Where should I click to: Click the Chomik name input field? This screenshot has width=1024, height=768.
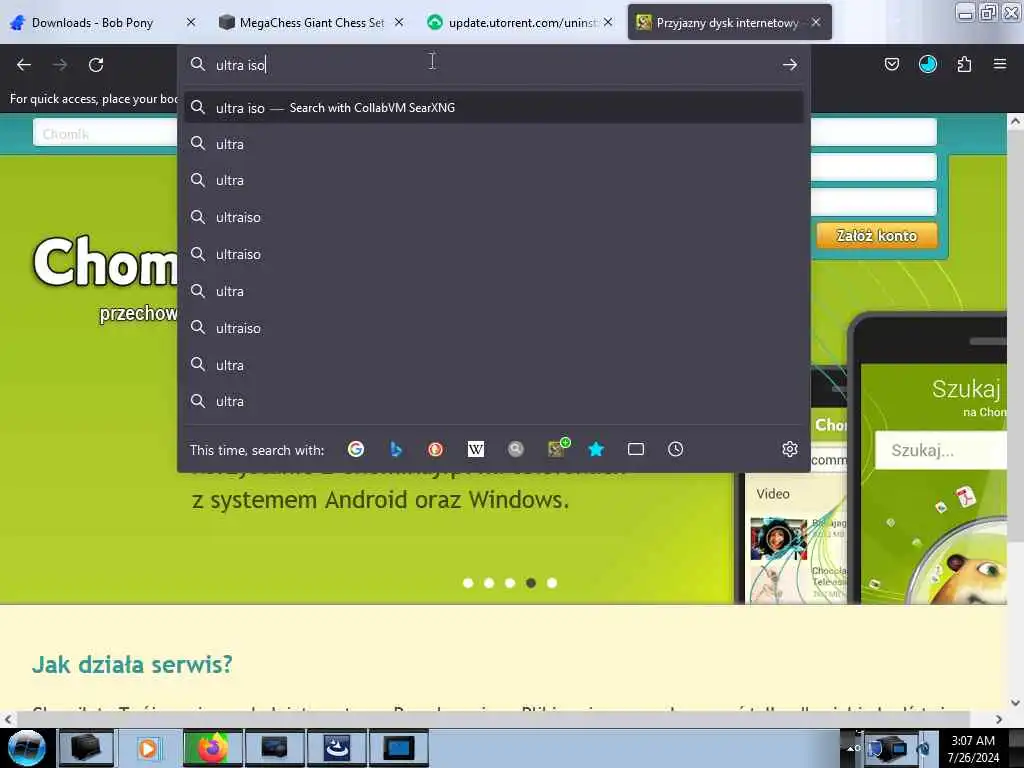(x=105, y=133)
